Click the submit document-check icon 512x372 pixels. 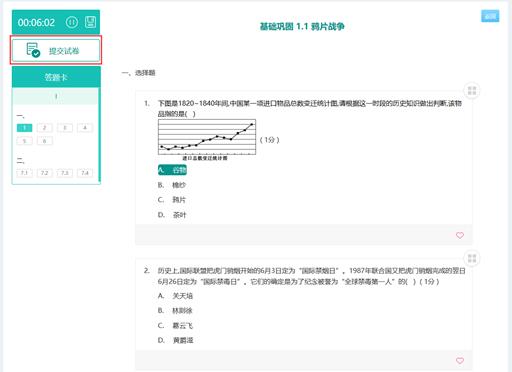pos(33,50)
